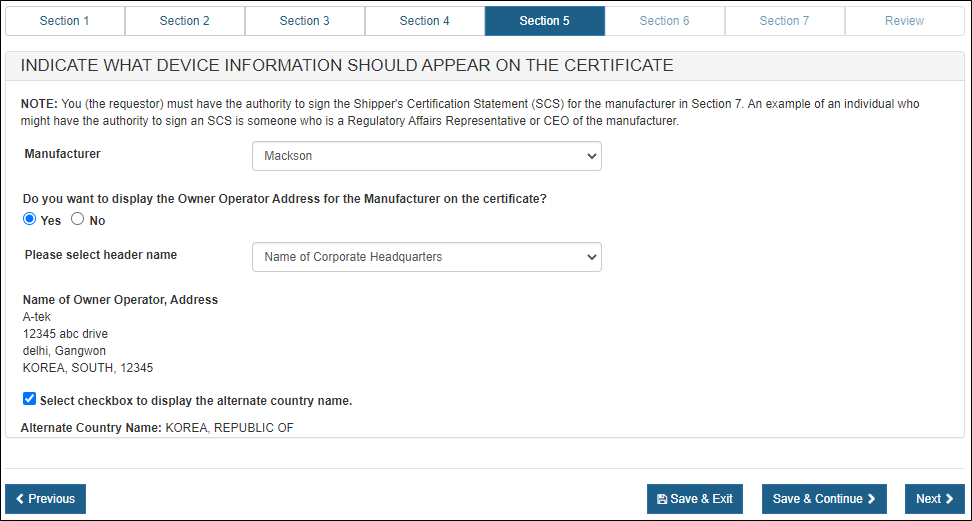Click Save & Continue button
This screenshot has height=521, width=972.
(x=824, y=499)
